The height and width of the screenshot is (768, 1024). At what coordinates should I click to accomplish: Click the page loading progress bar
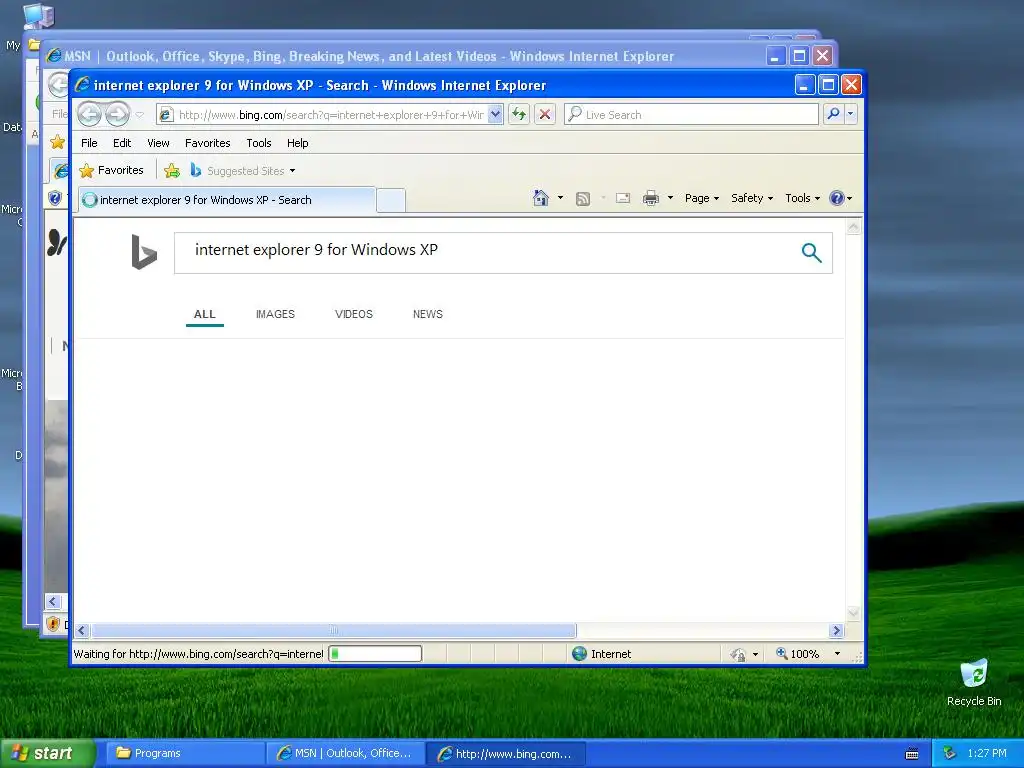[x=375, y=653]
